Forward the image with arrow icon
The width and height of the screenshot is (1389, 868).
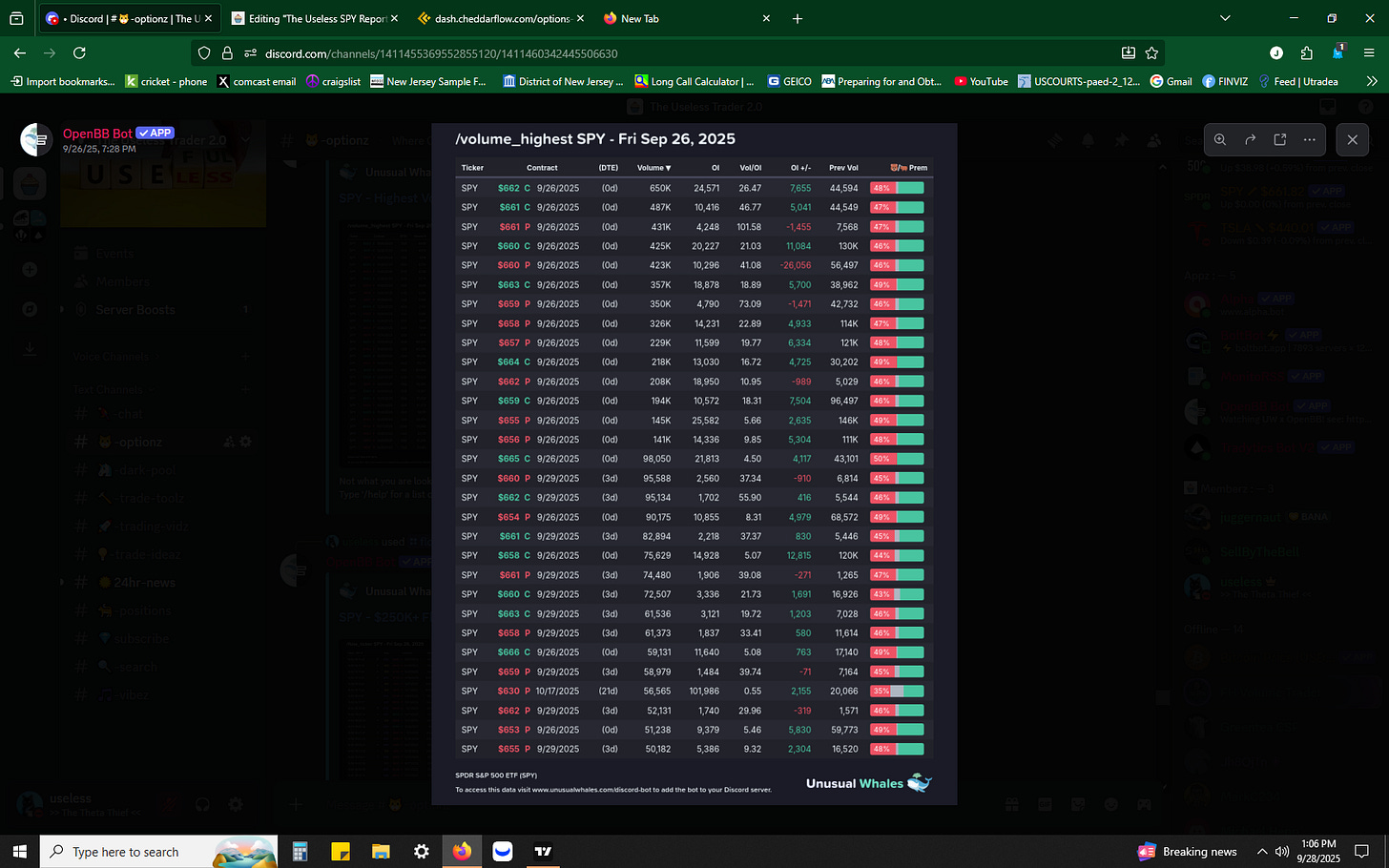(x=1250, y=139)
